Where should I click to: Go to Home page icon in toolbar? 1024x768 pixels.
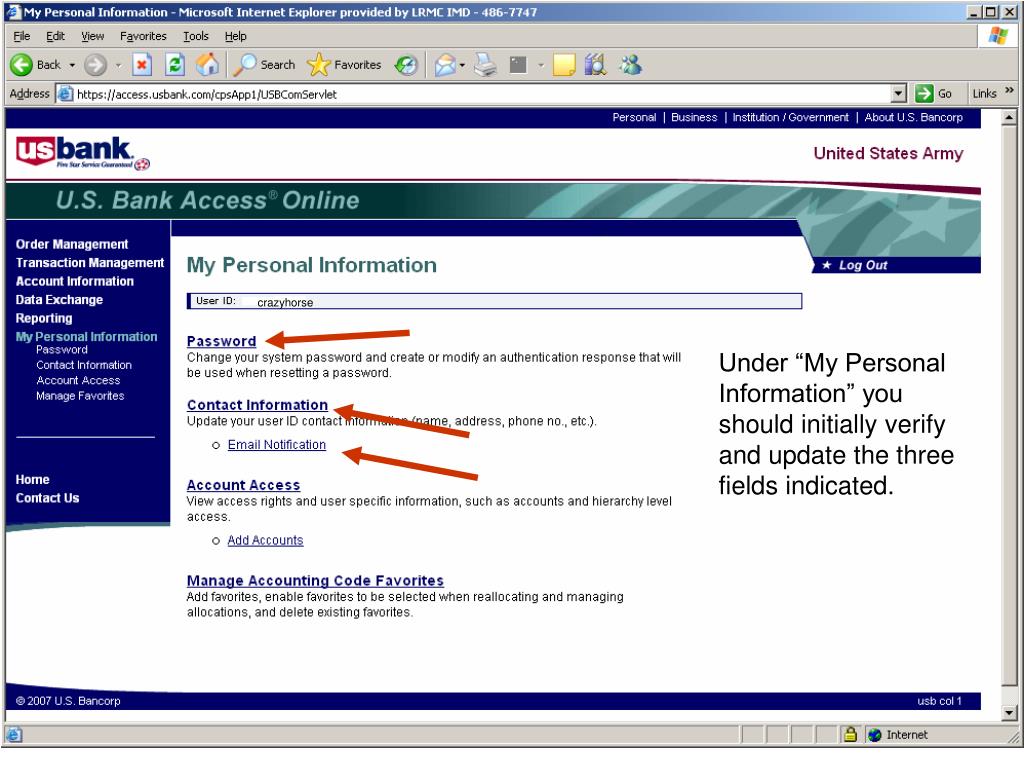208,64
